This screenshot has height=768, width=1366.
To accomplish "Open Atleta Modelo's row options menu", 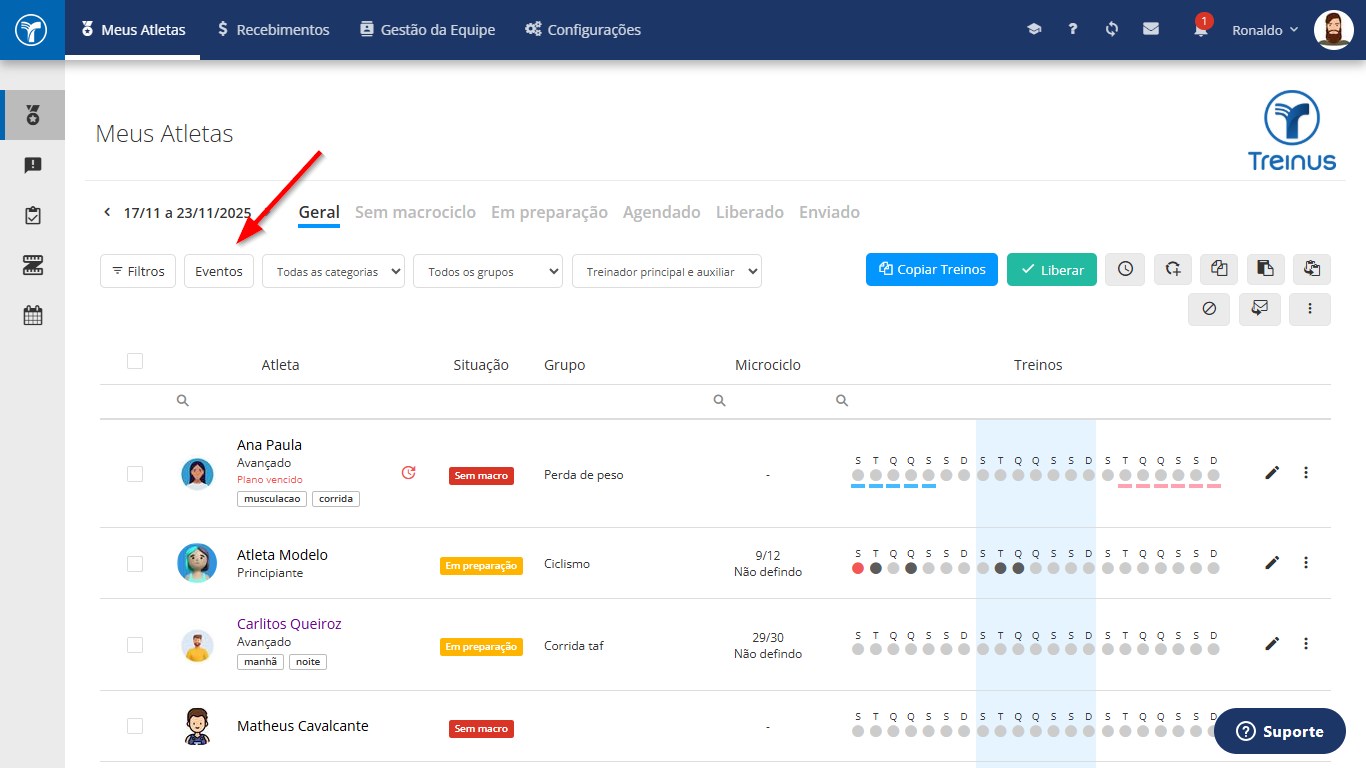I will point(1306,562).
